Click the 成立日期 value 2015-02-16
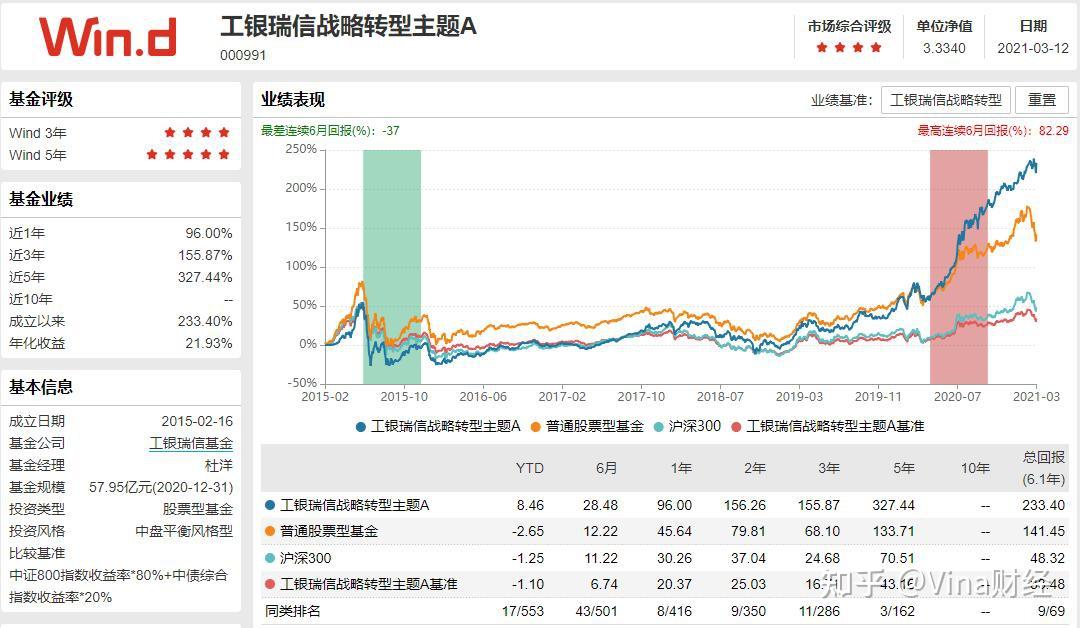The image size is (1080, 628). (197, 421)
